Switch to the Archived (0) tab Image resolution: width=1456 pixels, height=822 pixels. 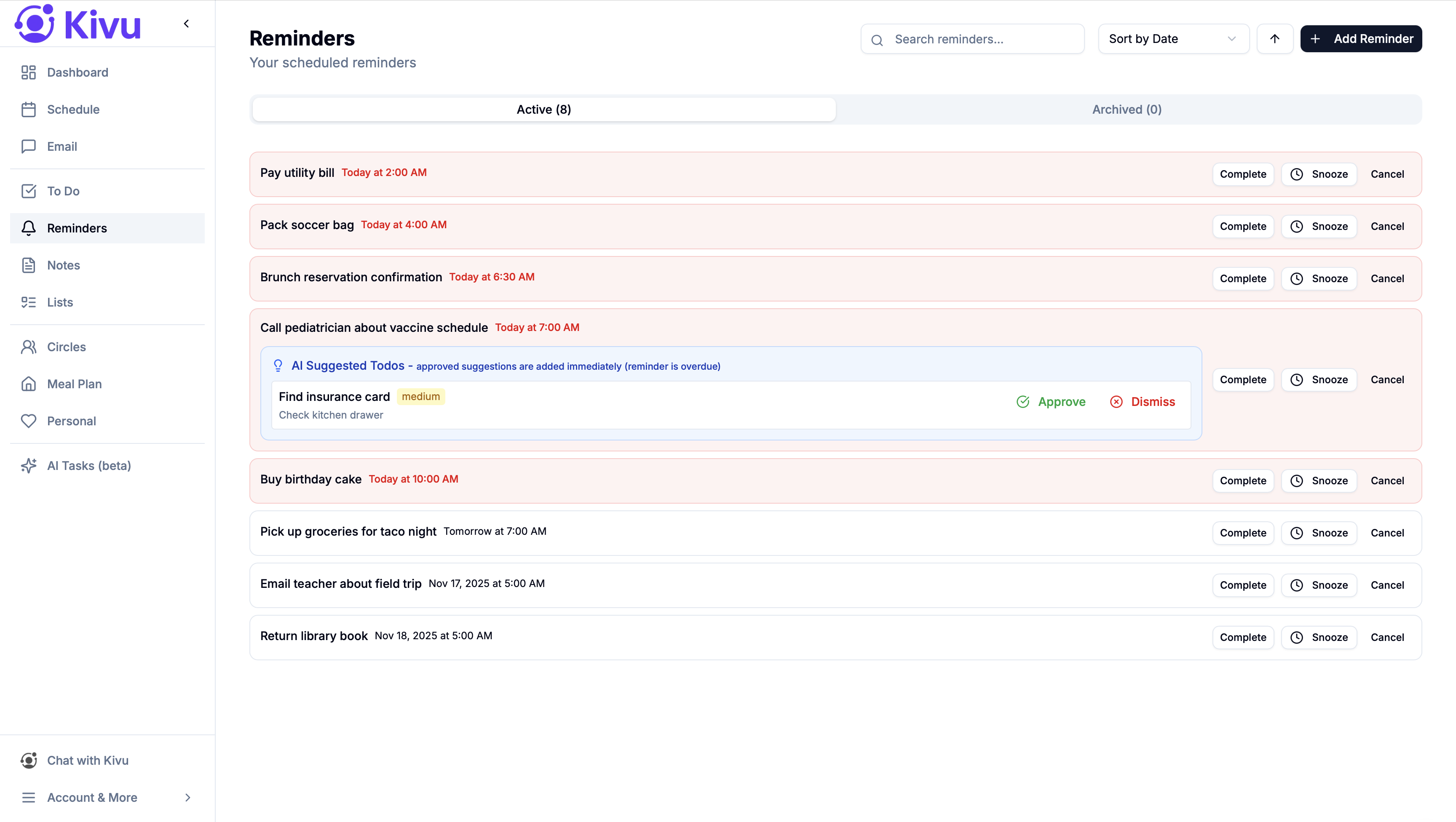(x=1127, y=109)
